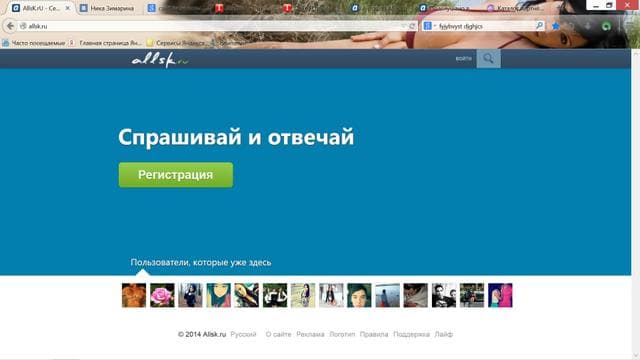Screen dimensions: 640x360
Task: Open the teal-haired drawn girl avatar
Action: point(218,295)
